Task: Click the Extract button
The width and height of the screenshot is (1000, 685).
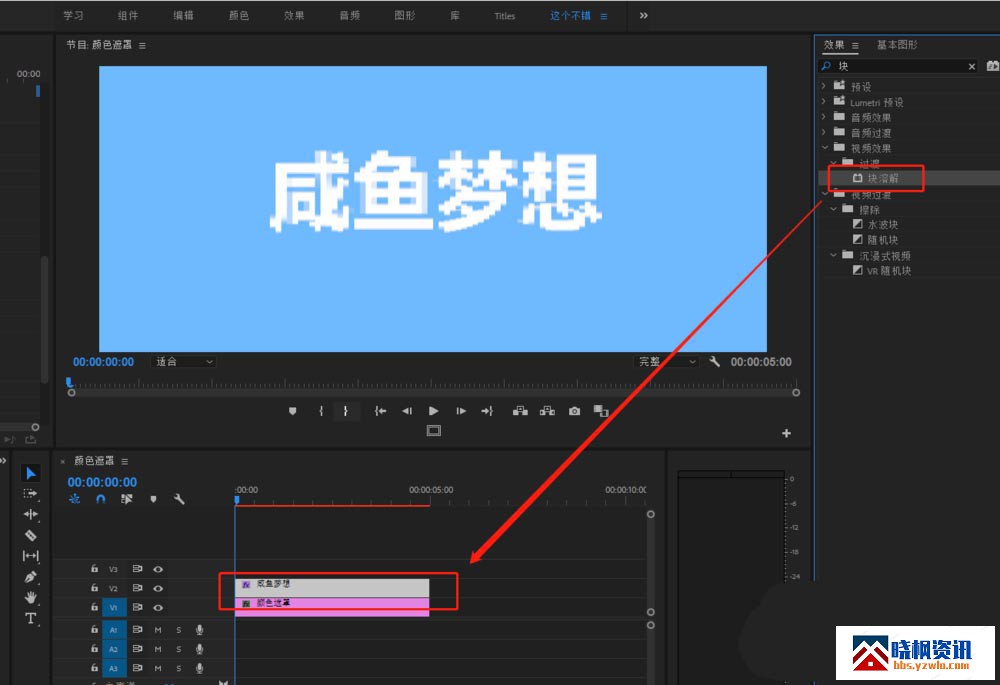Action: (x=547, y=411)
